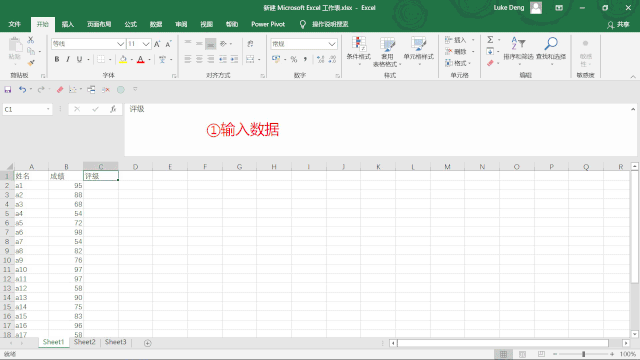Open Undo history dropdown

pos(31,89)
